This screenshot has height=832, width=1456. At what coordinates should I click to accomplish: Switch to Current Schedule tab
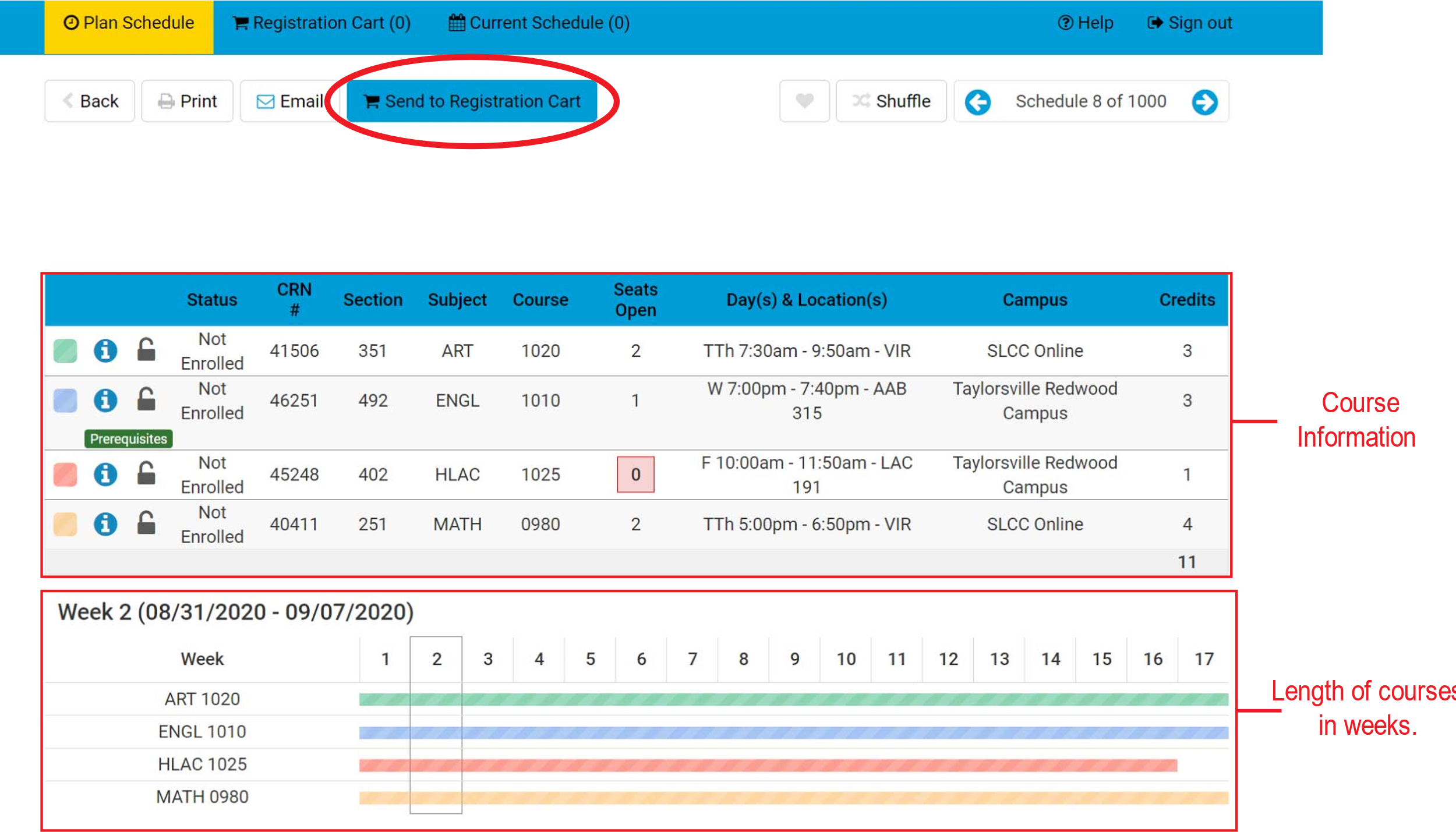point(539,23)
